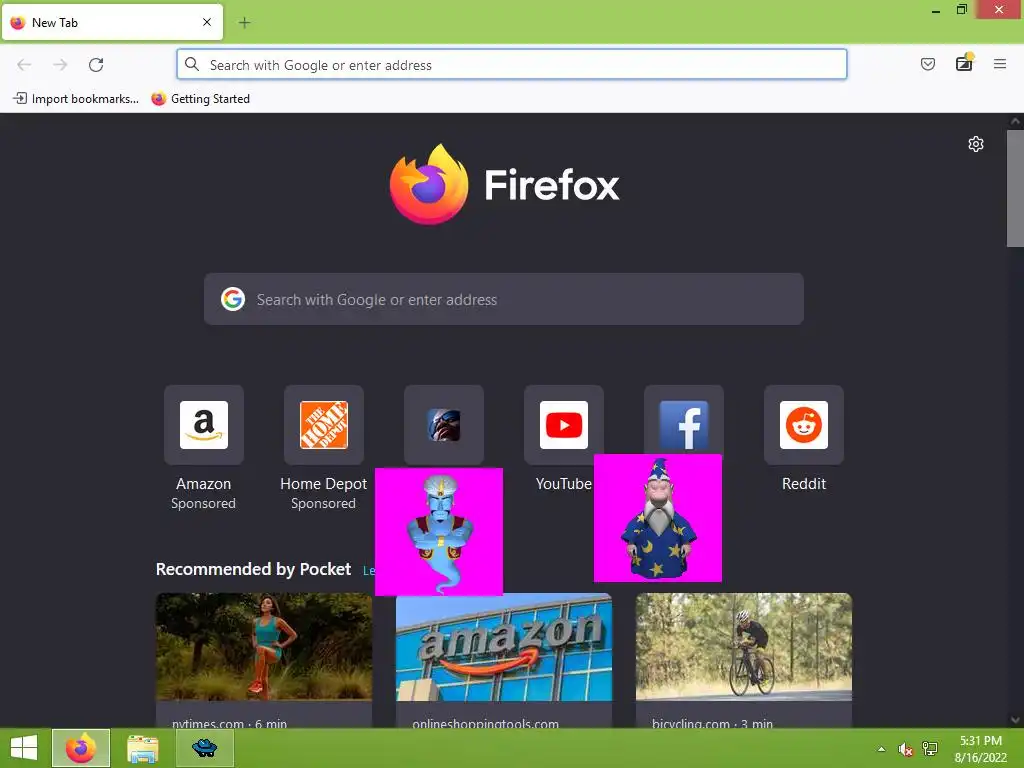The width and height of the screenshot is (1024, 768).
Task: Show hidden system tray icons arrow
Action: click(x=881, y=749)
